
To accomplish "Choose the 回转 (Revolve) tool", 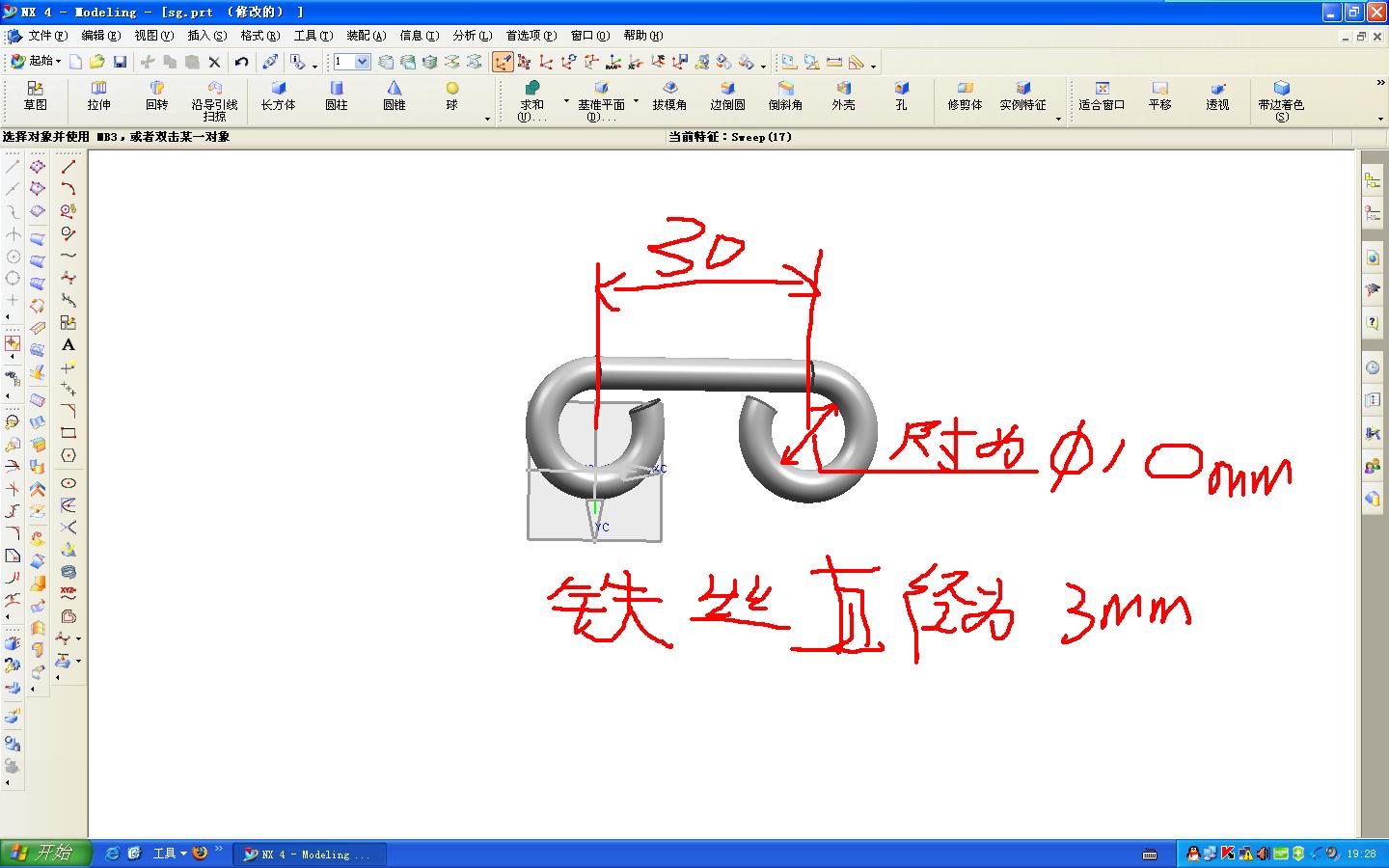I will pyautogui.click(x=156, y=95).
